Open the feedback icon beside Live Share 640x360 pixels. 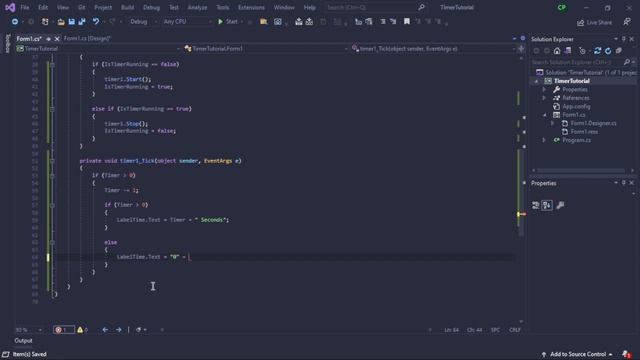627,22
